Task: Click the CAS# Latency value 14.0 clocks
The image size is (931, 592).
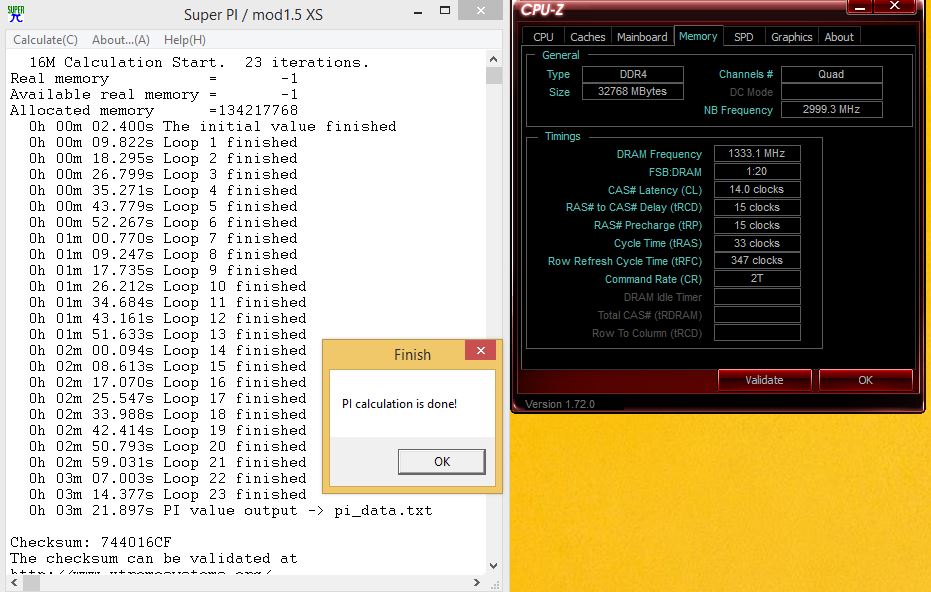Action: (757, 189)
